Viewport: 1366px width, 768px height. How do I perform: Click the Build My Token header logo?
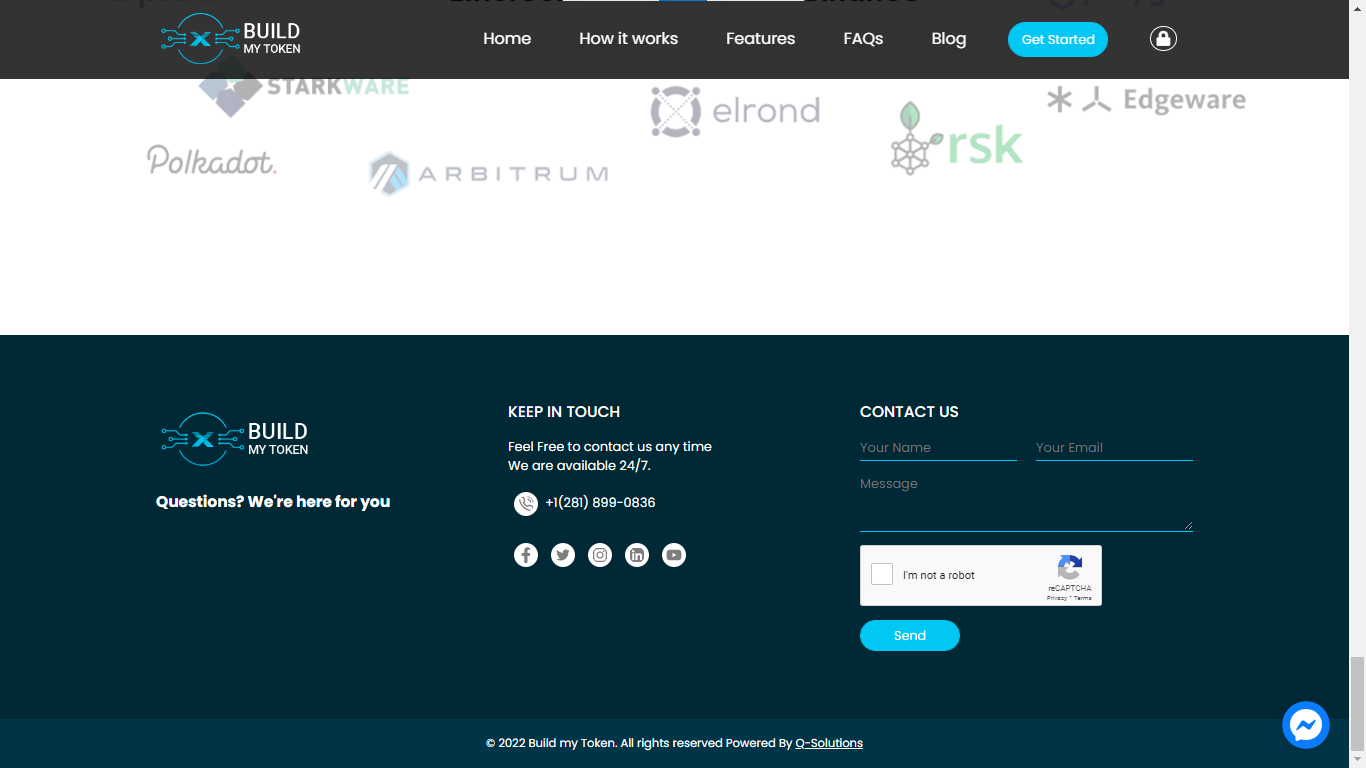231,39
